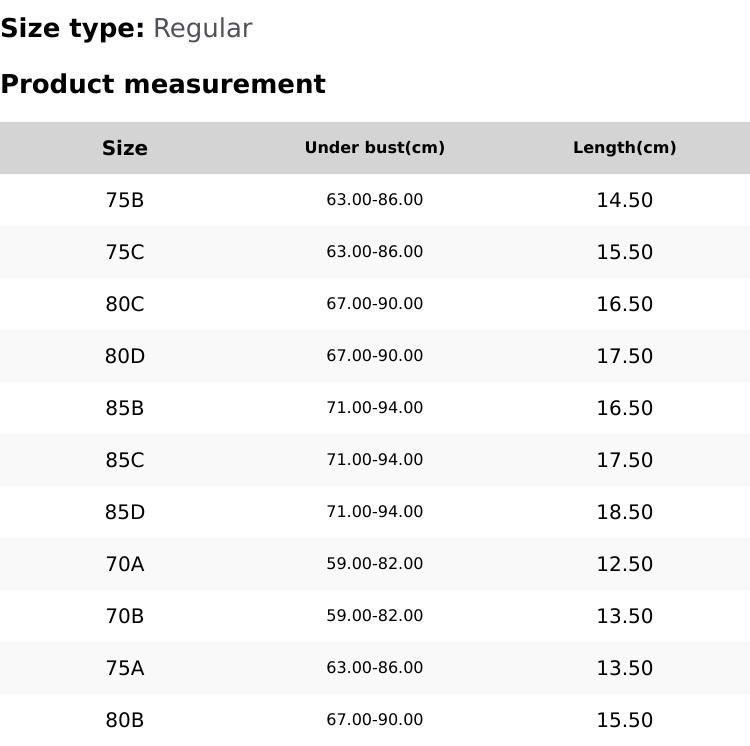
Task: Click the Product measurement heading
Action: [x=163, y=84]
